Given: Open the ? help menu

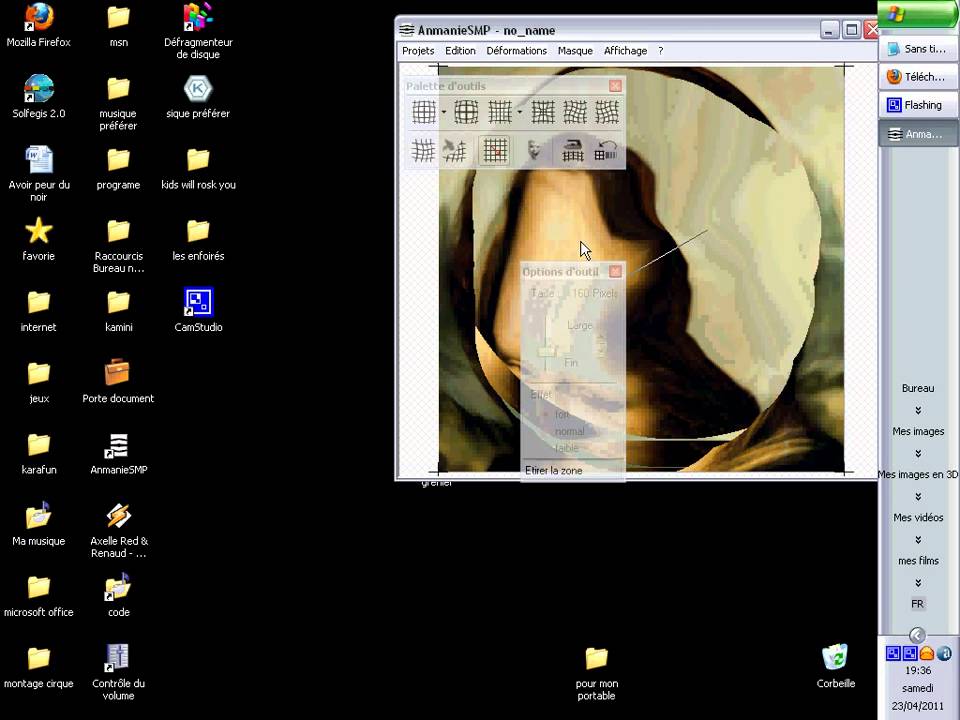Looking at the screenshot, I should 661,51.
